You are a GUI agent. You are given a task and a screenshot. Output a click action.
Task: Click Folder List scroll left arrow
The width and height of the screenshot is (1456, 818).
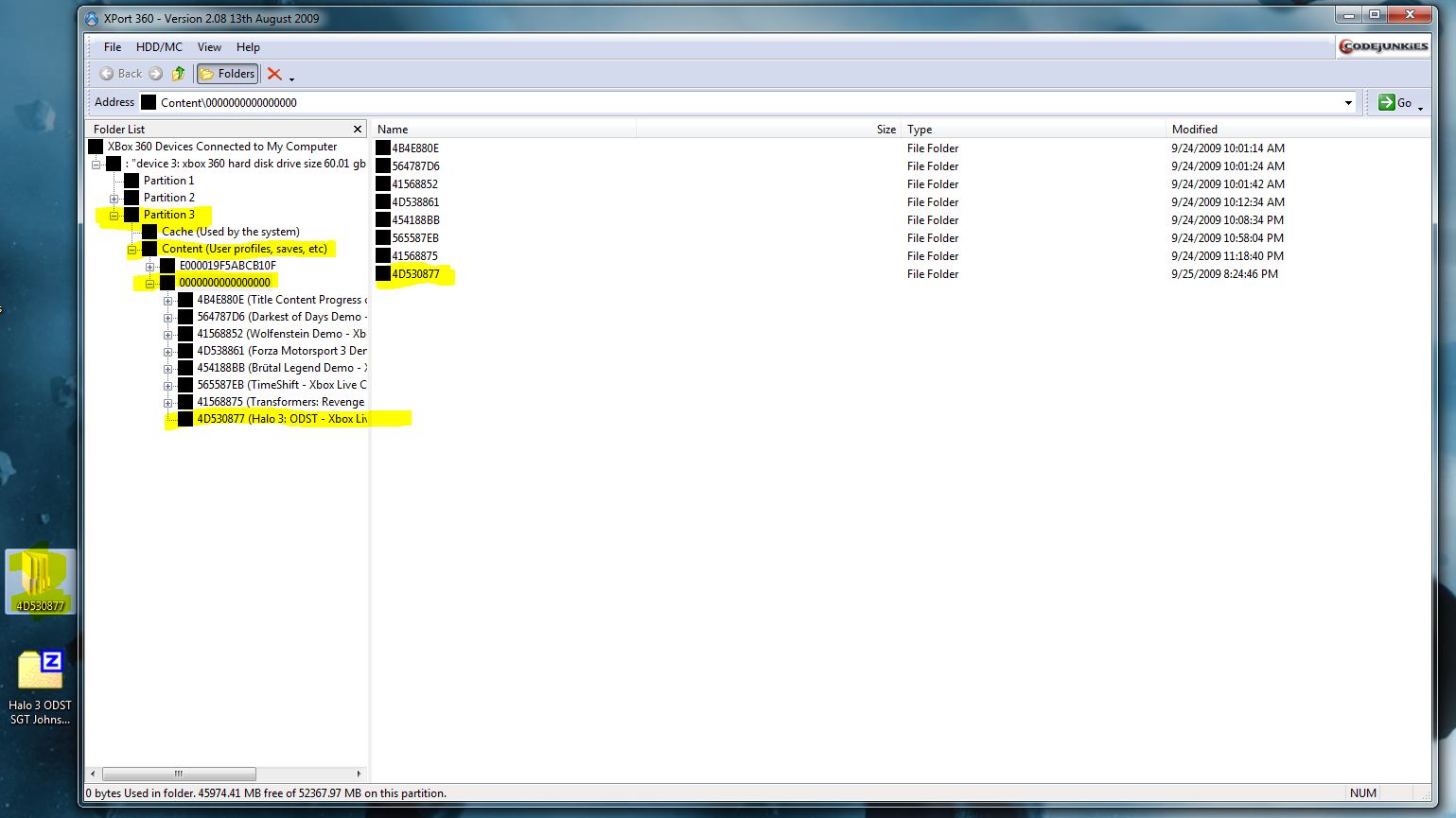(93, 774)
